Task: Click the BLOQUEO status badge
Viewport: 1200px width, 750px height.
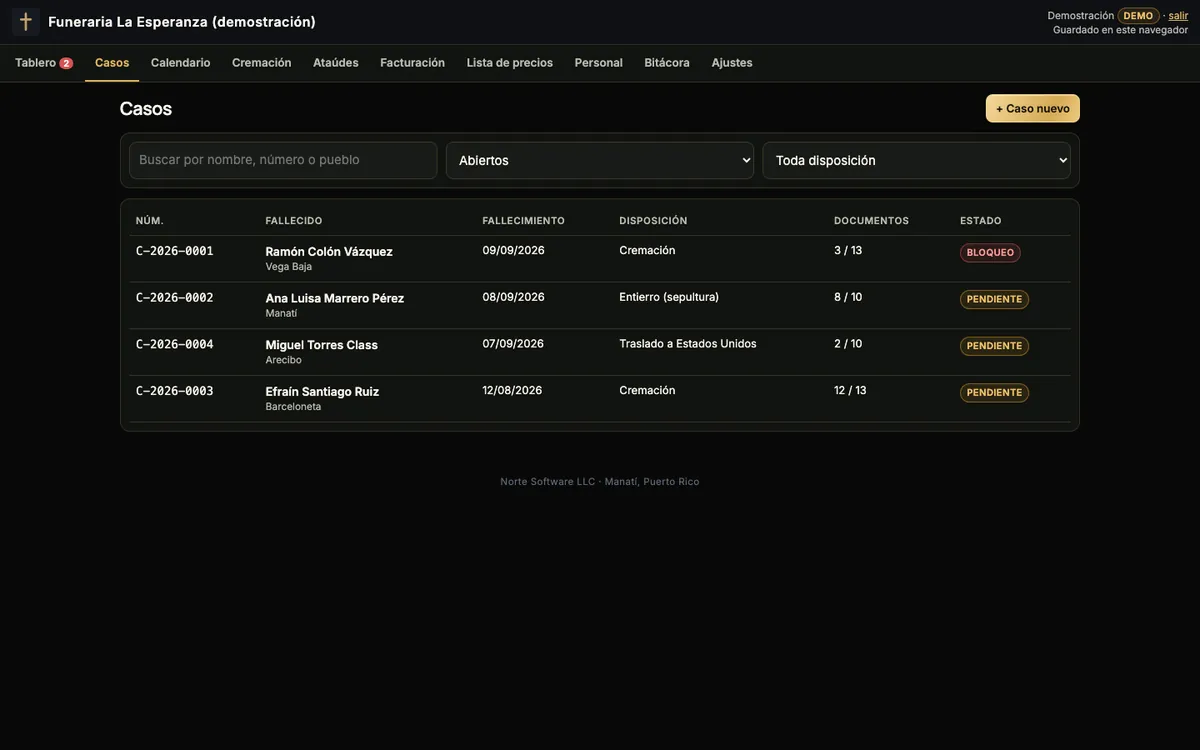Action: click(x=990, y=253)
